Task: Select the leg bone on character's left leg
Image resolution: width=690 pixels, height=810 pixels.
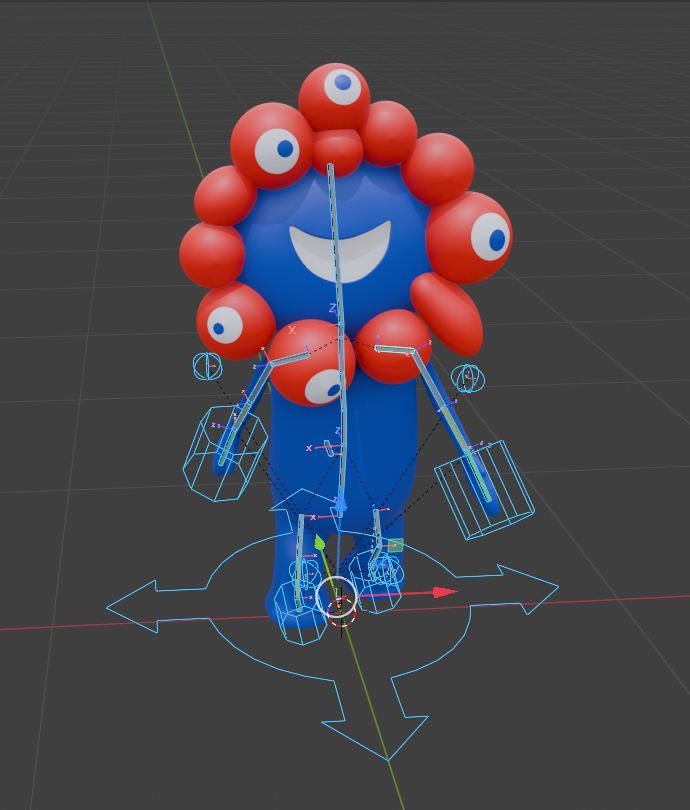Action: tap(378, 529)
